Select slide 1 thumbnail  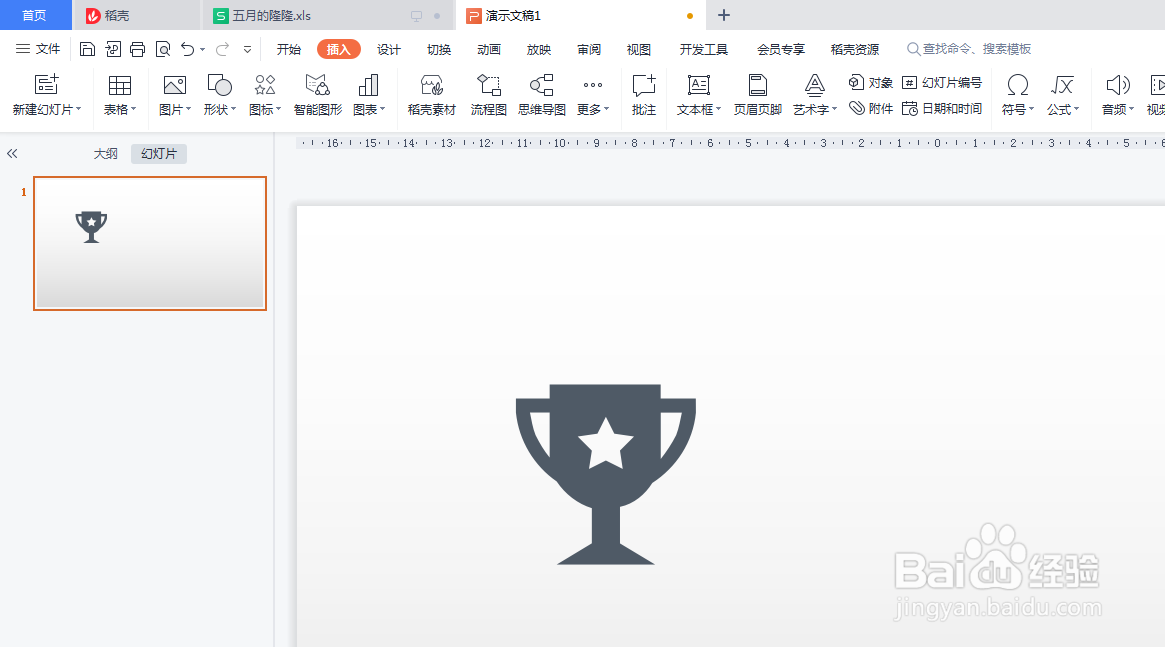tap(150, 243)
